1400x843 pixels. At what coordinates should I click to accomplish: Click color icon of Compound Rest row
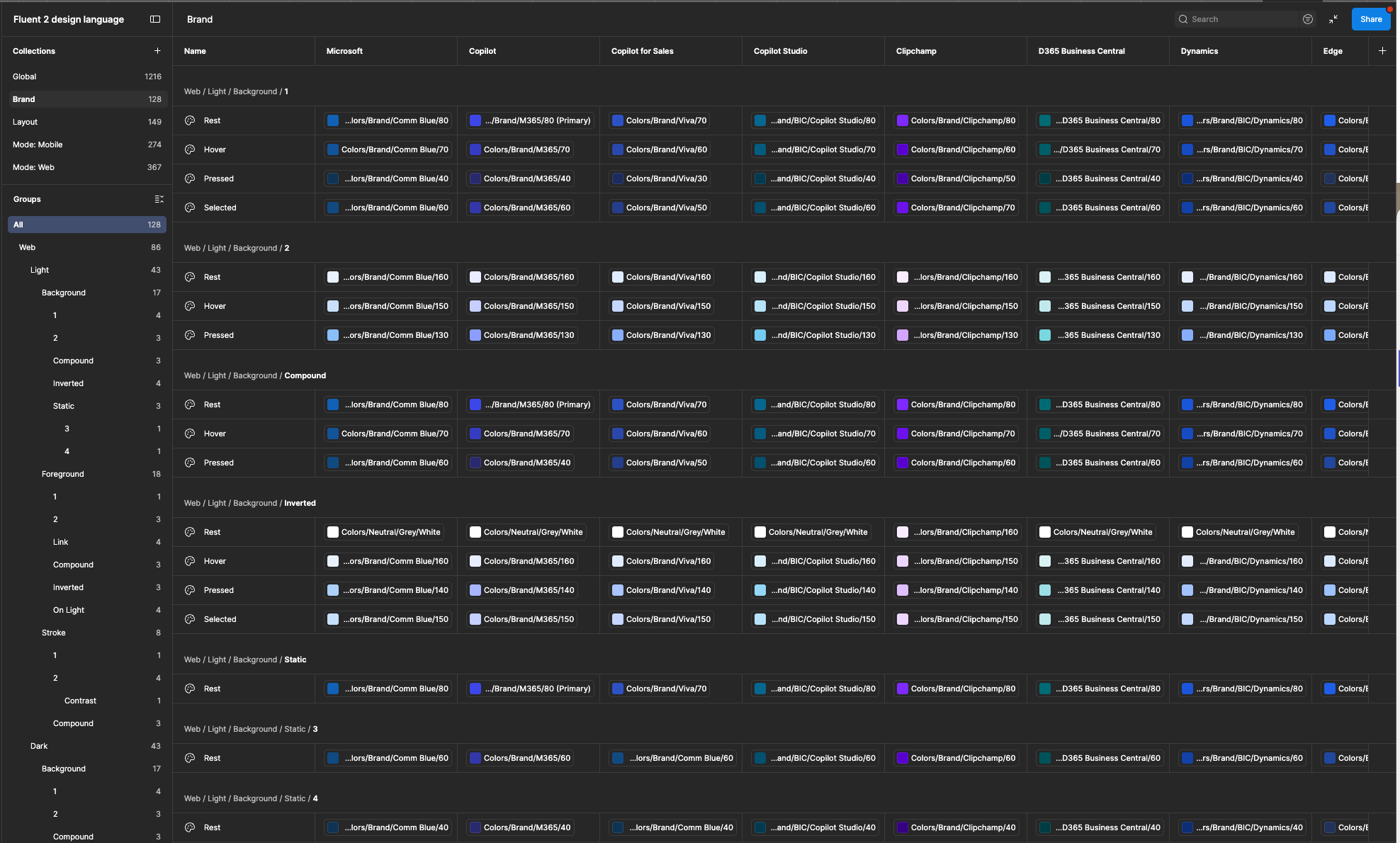(190, 404)
